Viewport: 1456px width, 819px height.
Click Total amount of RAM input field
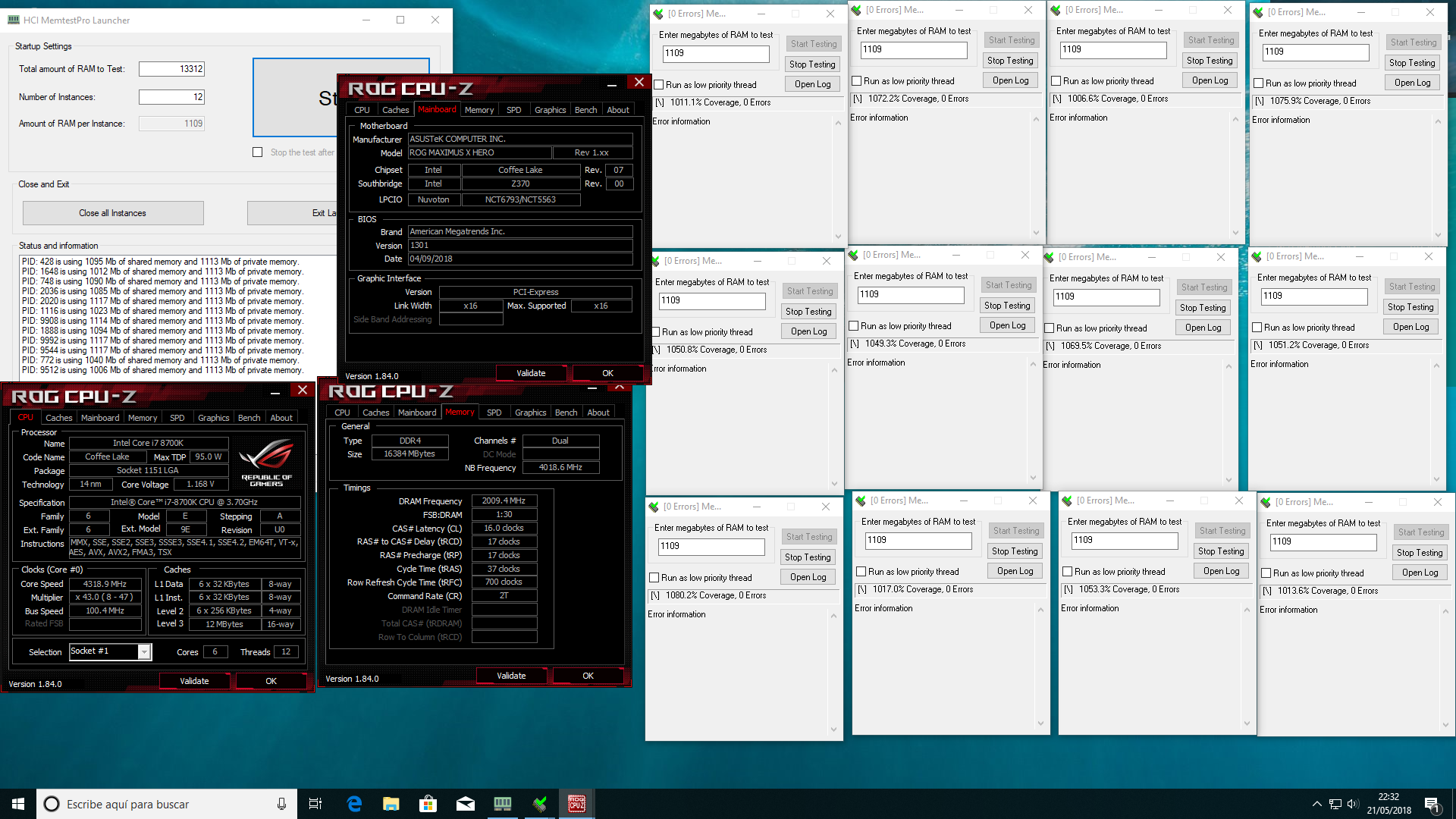(172, 69)
